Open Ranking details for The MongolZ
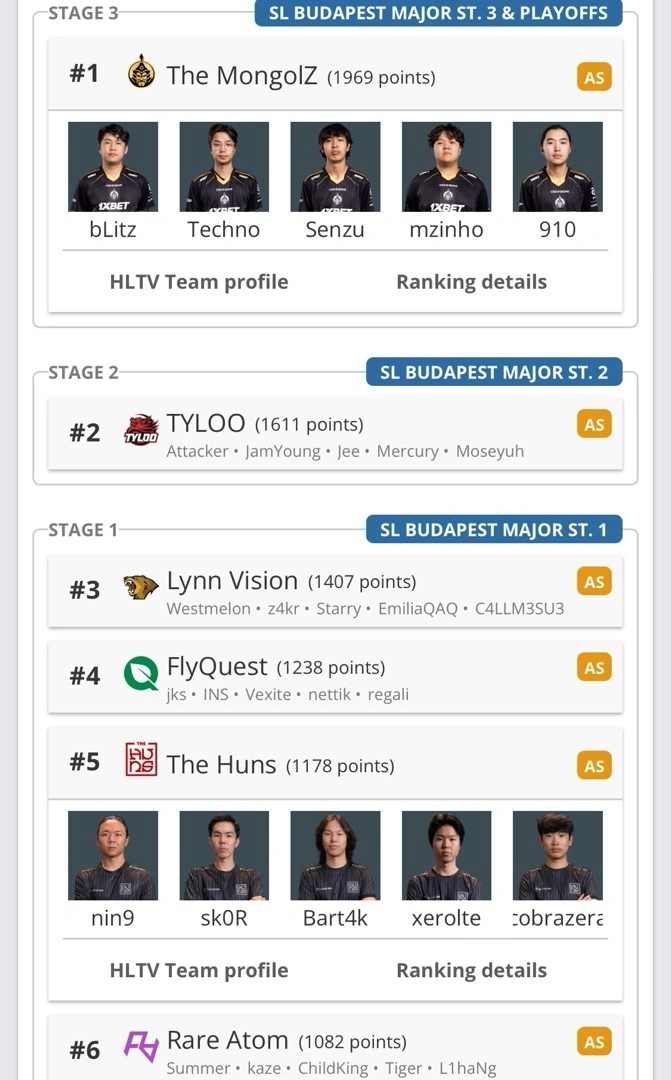This screenshot has width=671, height=1080. point(471,282)
